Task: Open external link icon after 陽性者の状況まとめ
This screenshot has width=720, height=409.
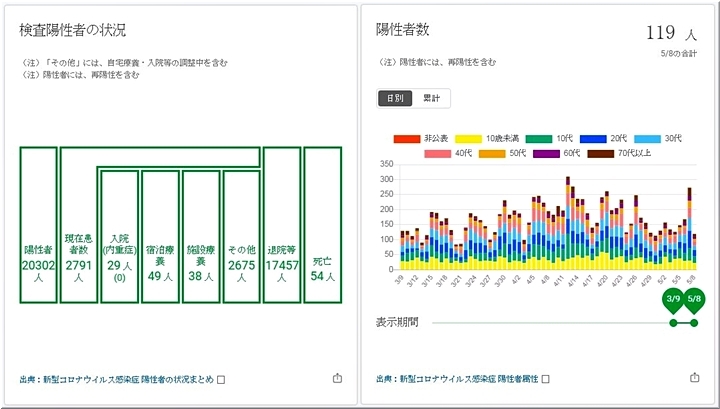Action: click(221, 379)
